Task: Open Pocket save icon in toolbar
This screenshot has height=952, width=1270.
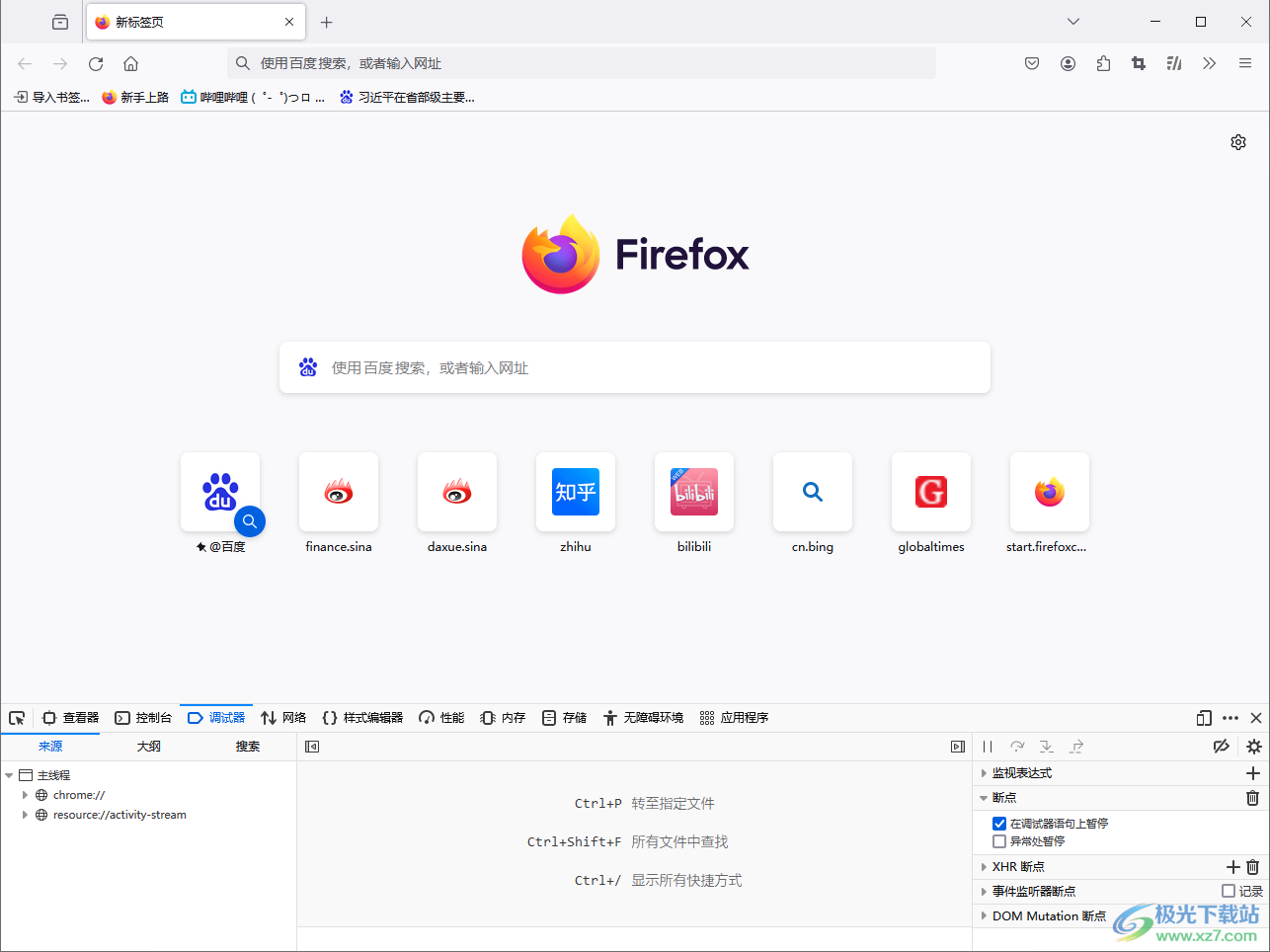Action: pyautogui.click(x=1032, y=63)
